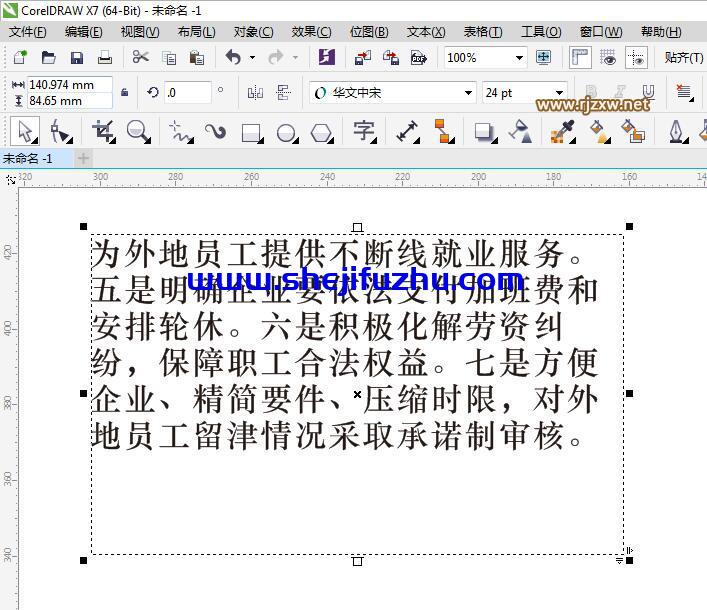Image resolution: width=707 pixels, height=610 pixels.
Task: Click the rotation angle field
Action: pyautogui.click(x=187, y=92)
